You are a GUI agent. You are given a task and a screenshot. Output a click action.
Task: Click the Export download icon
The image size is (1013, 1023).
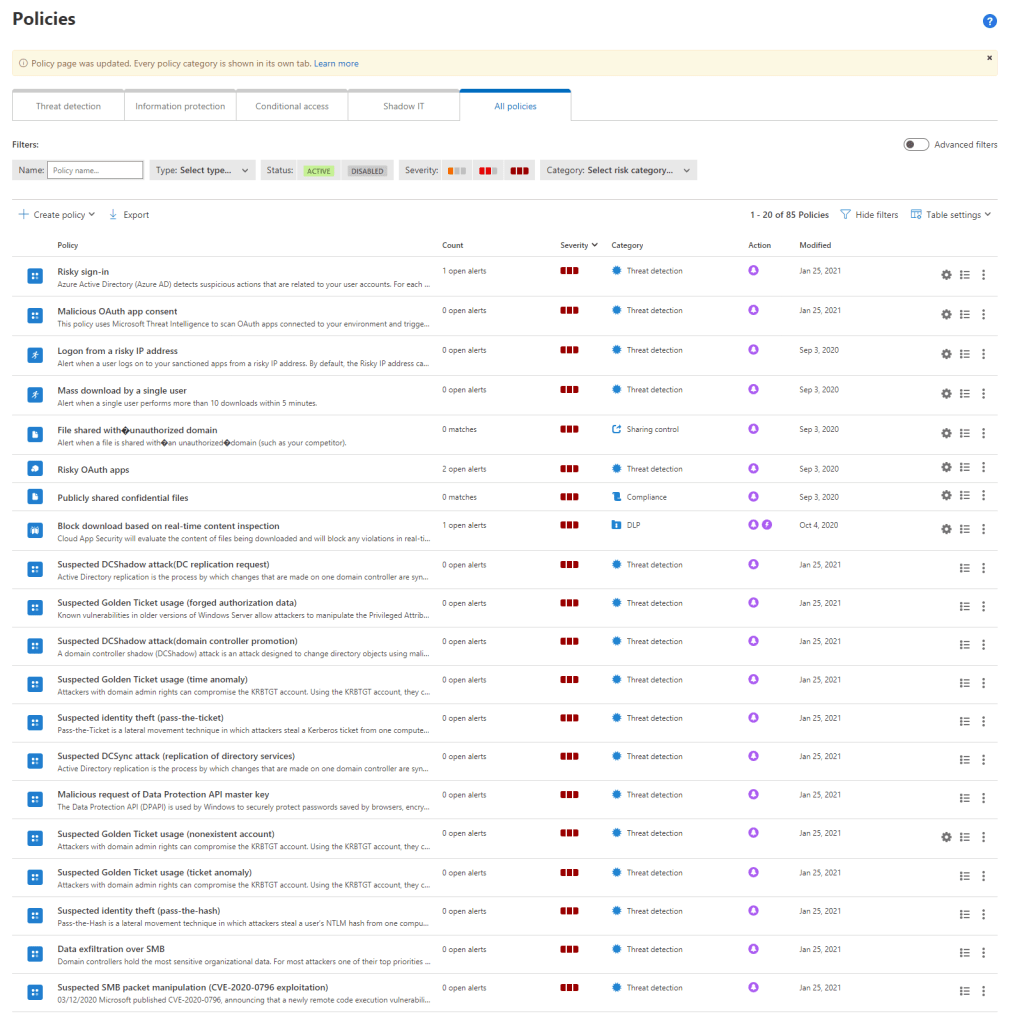(113, 215)
